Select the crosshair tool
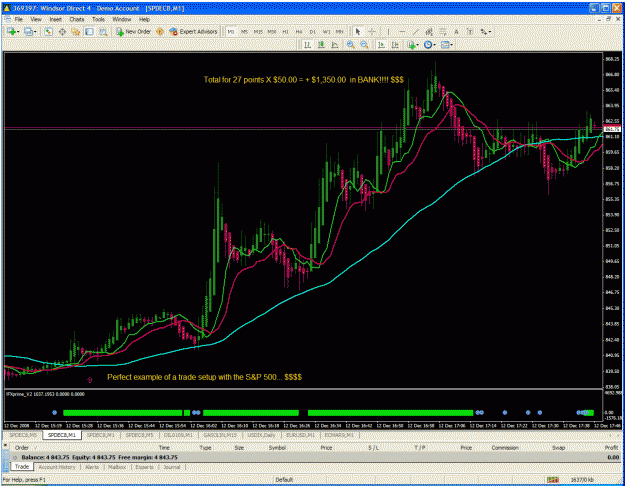 point(371,31)
